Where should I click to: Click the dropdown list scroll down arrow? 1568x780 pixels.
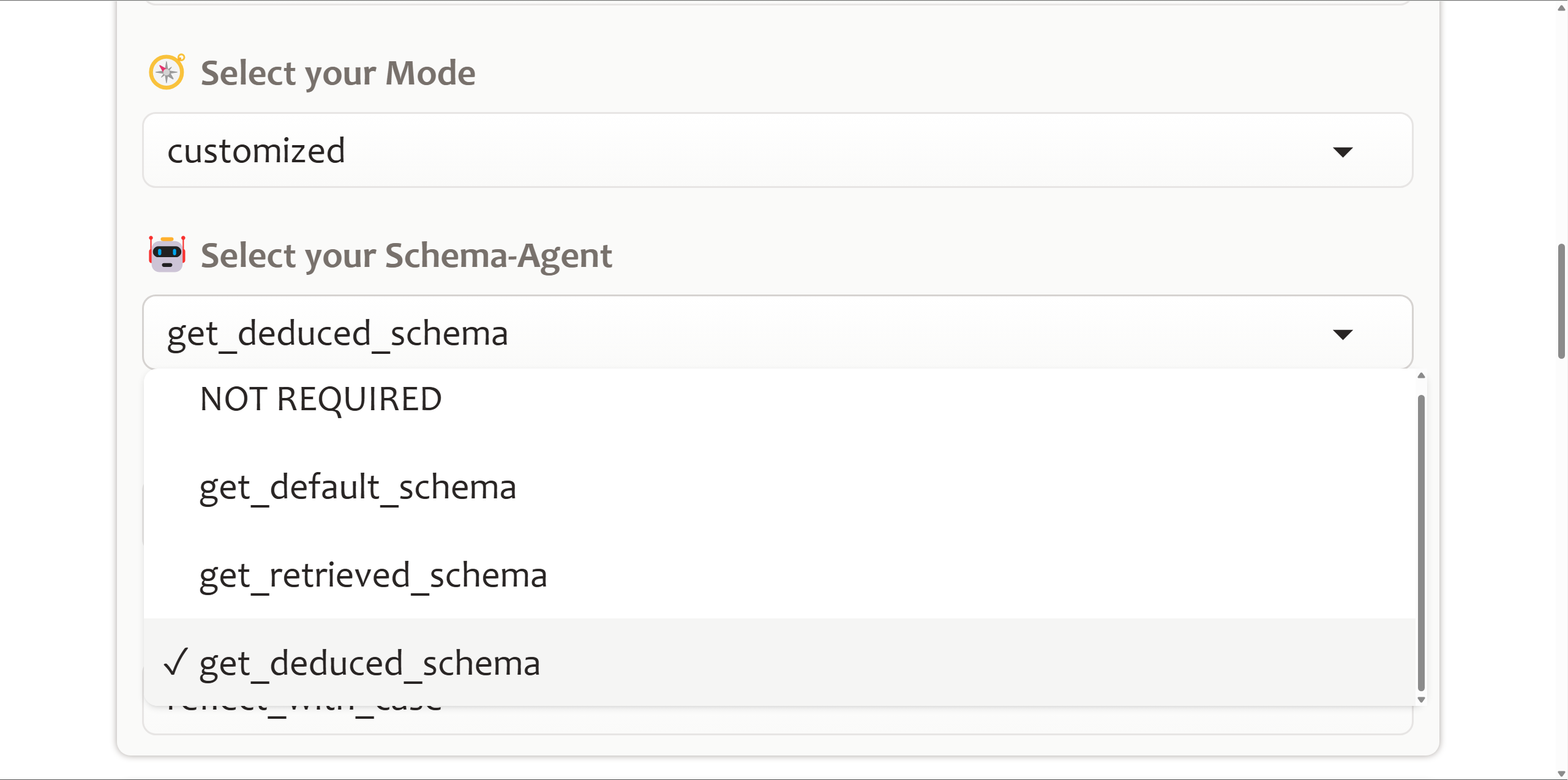coord(1422,699)
